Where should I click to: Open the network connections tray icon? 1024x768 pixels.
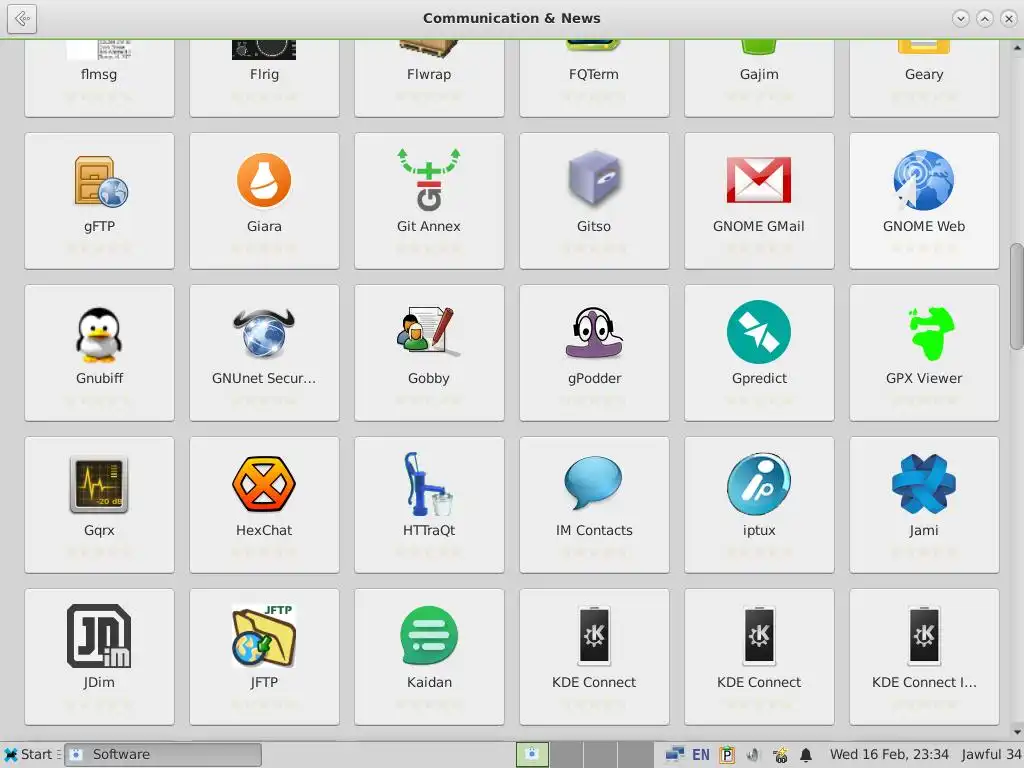point(674,755)
